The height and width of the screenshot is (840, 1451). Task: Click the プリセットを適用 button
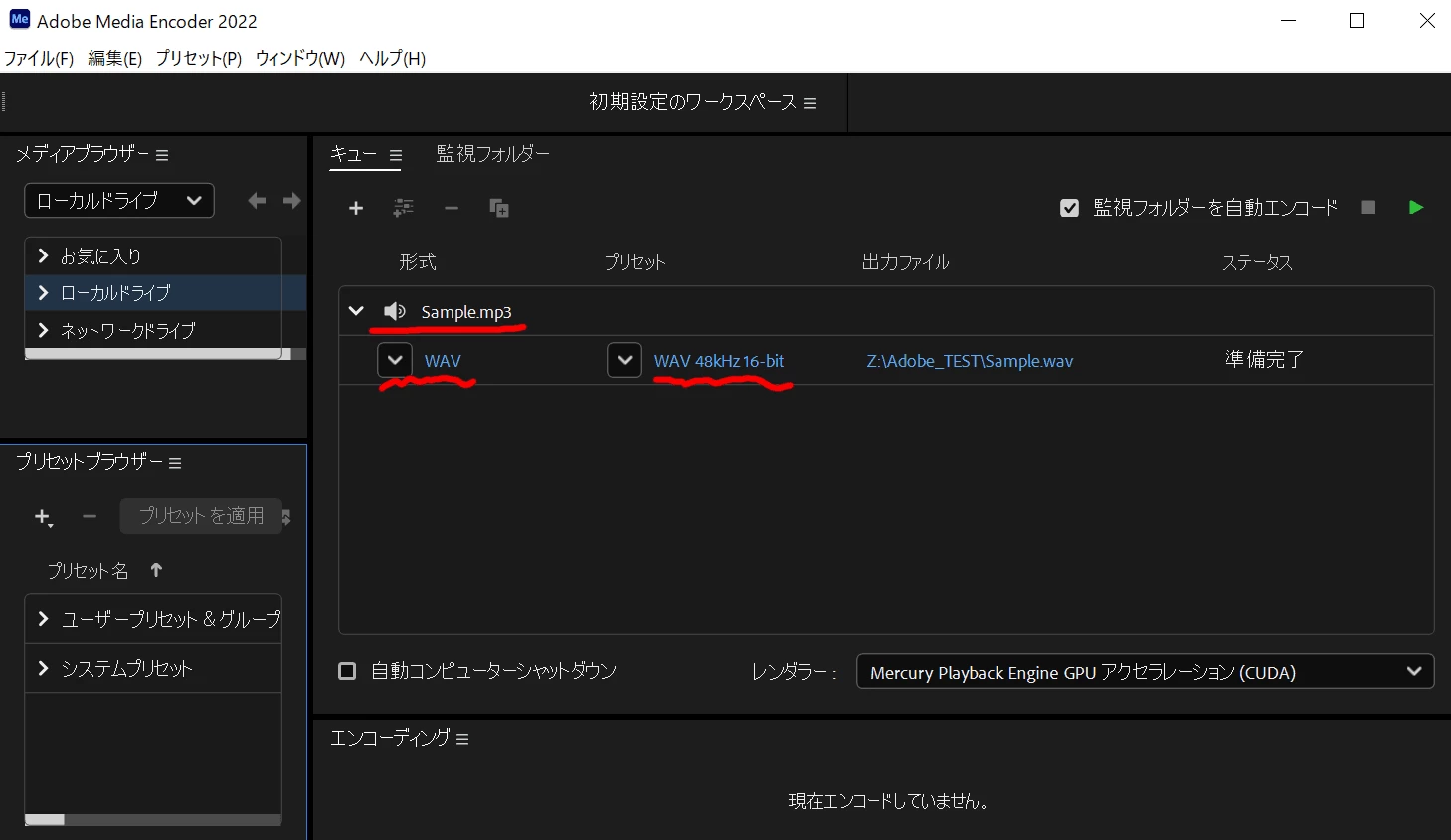[202, 516]
